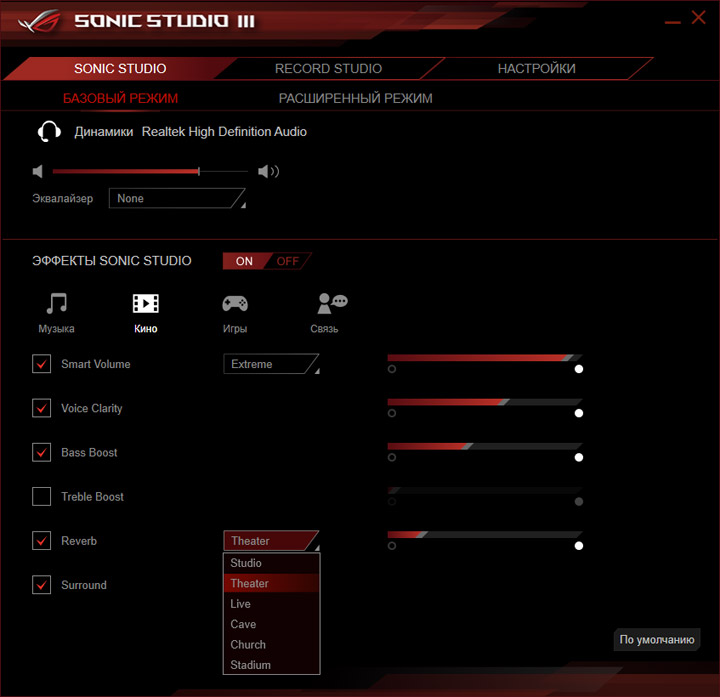Toggle the Smart Volume checkbox
Viewport: 720px width, 697px height.
click(x=41, y=364)
